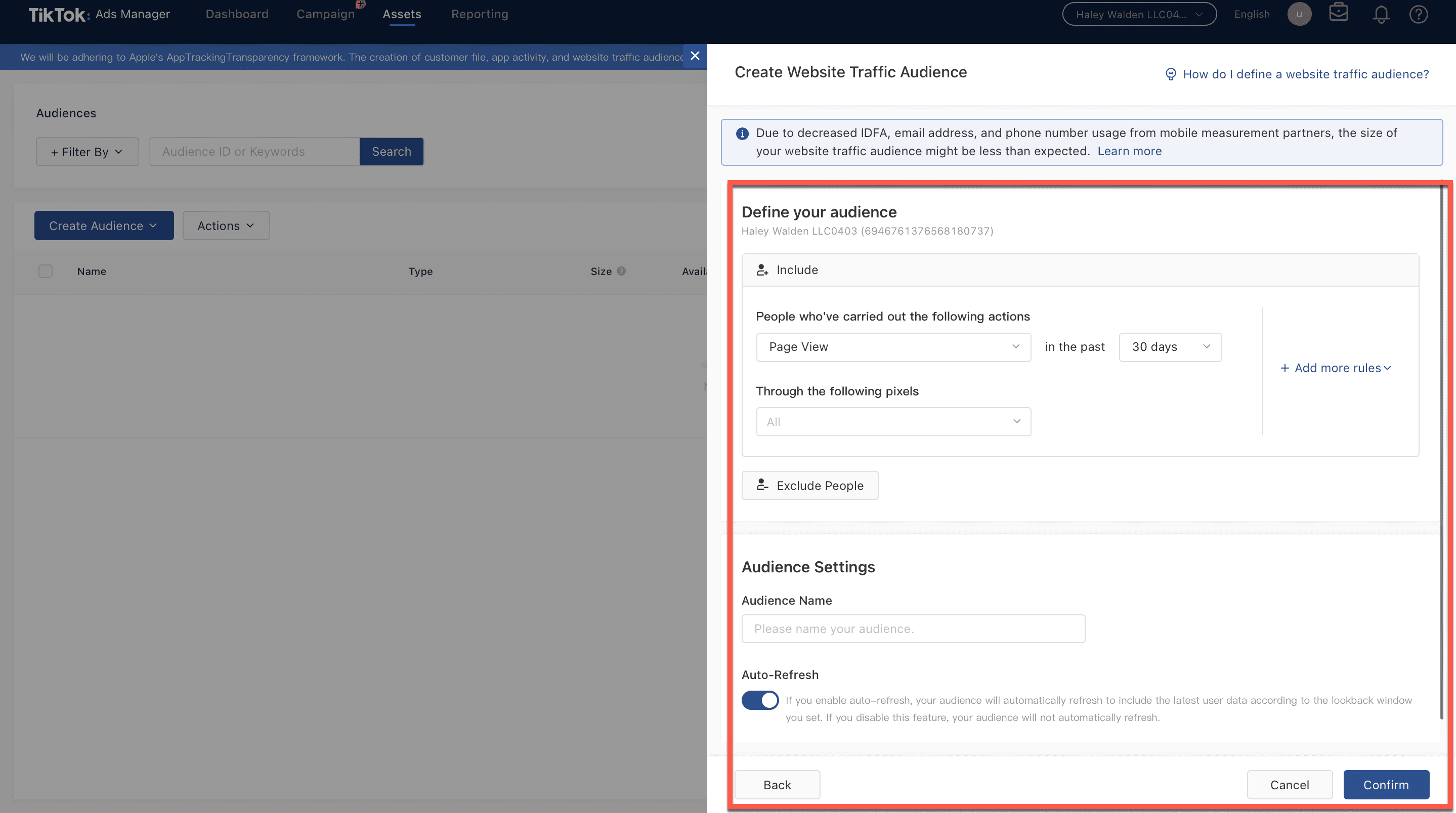Screen dimensions: 1456x813
Task: Click the info icon in the IDFA notice
Action: [x=742, y=134]
